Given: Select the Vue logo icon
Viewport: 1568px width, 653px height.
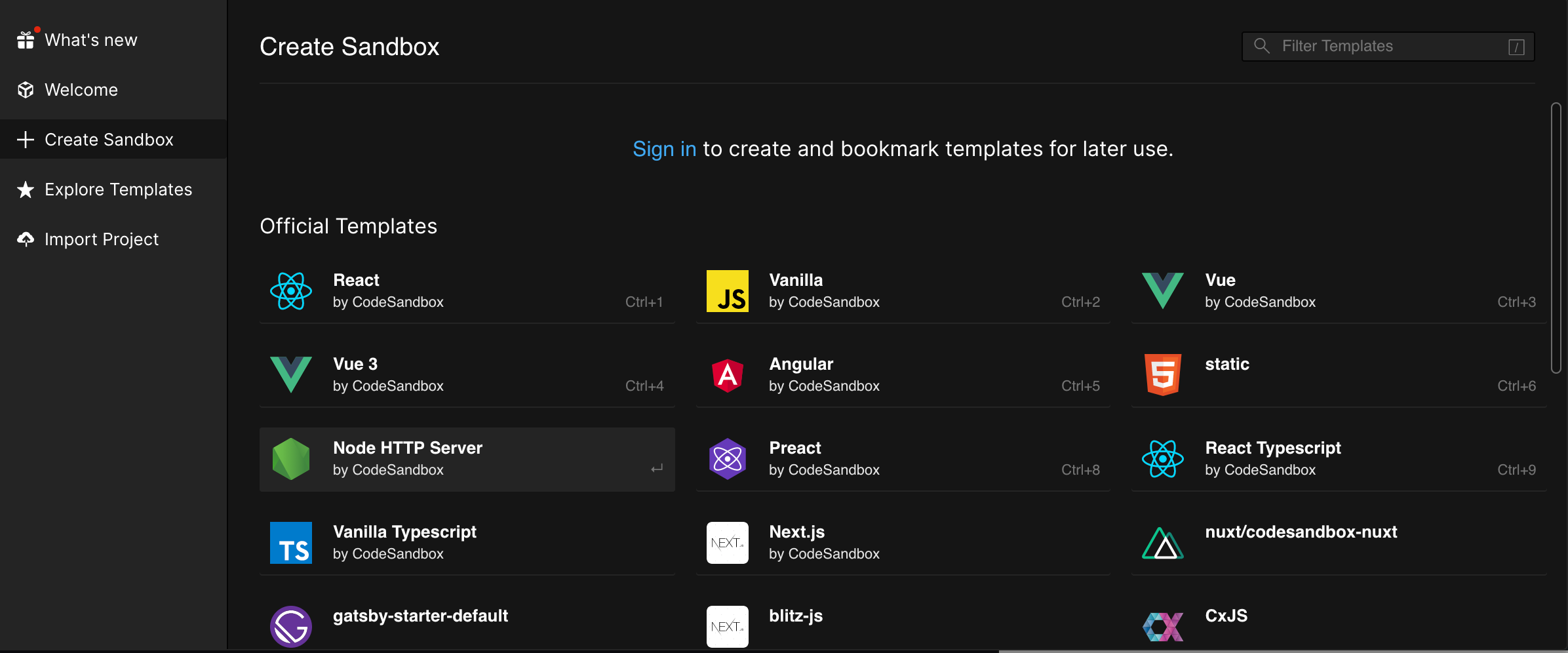Looking at the screenshot, I should coord(1163,290).
